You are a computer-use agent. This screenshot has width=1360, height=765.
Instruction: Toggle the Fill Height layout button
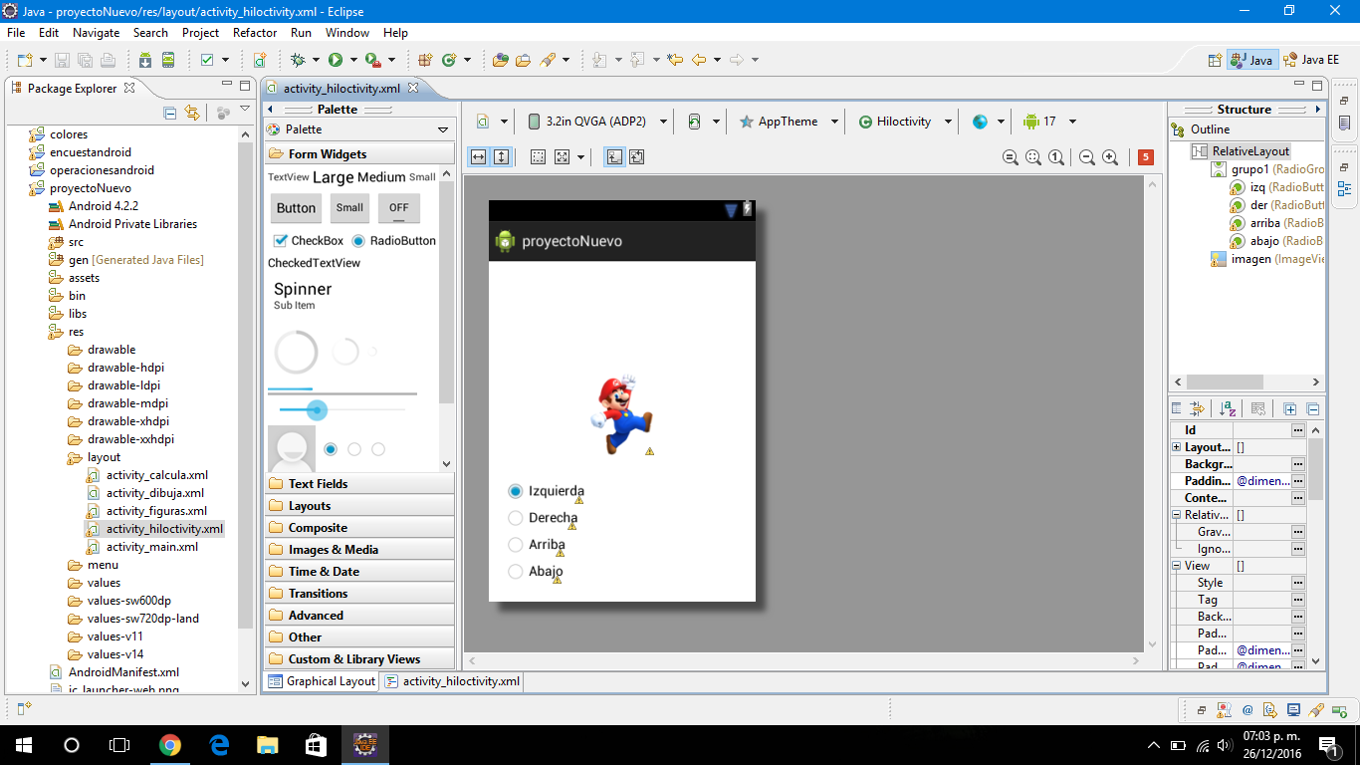coord(502,157)
